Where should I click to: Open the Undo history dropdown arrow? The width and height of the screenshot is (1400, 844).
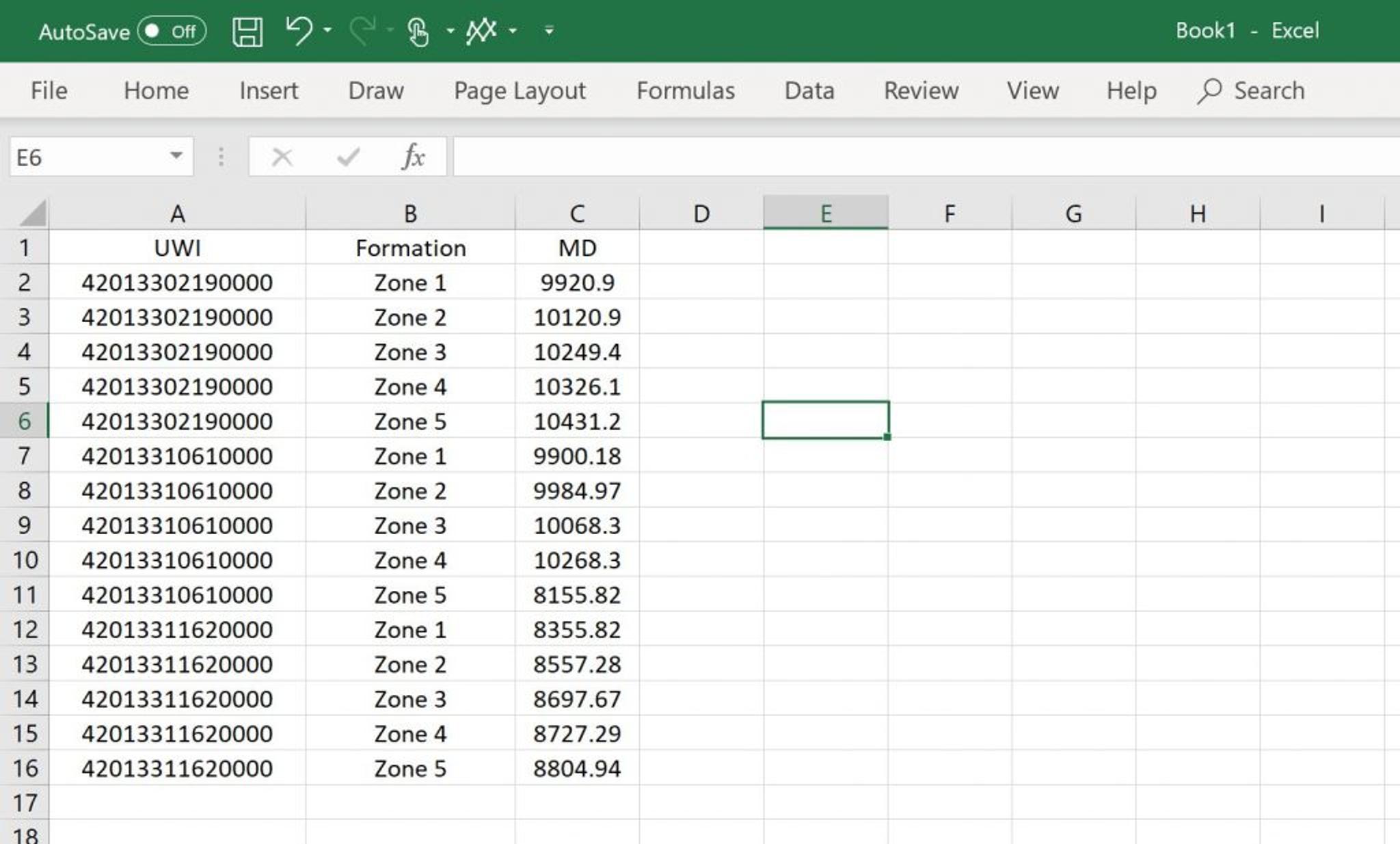(x=327, y=31)
